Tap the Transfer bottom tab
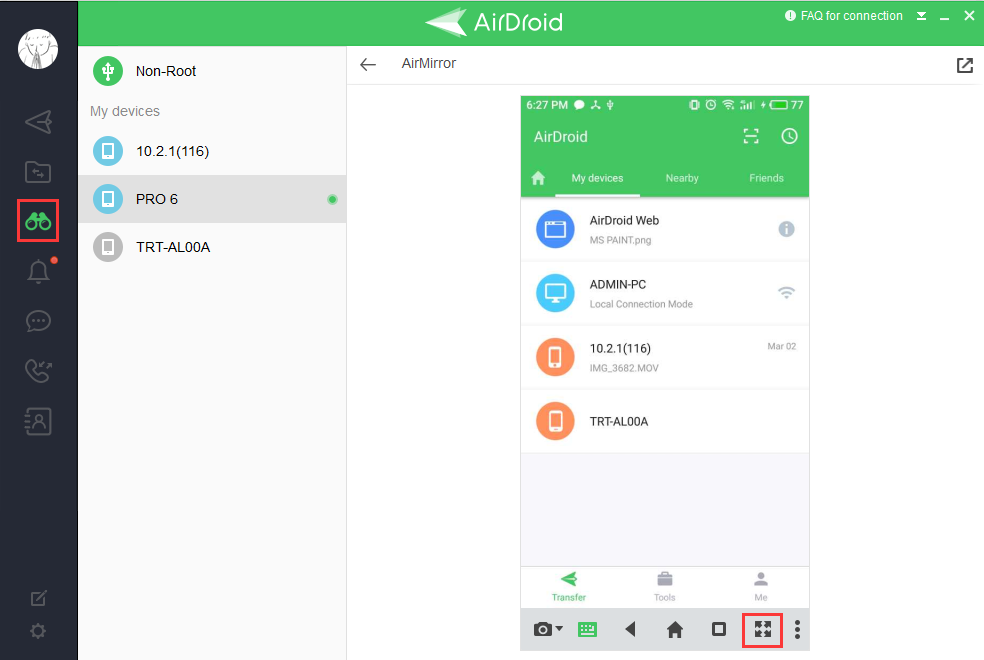 point(569,587)
